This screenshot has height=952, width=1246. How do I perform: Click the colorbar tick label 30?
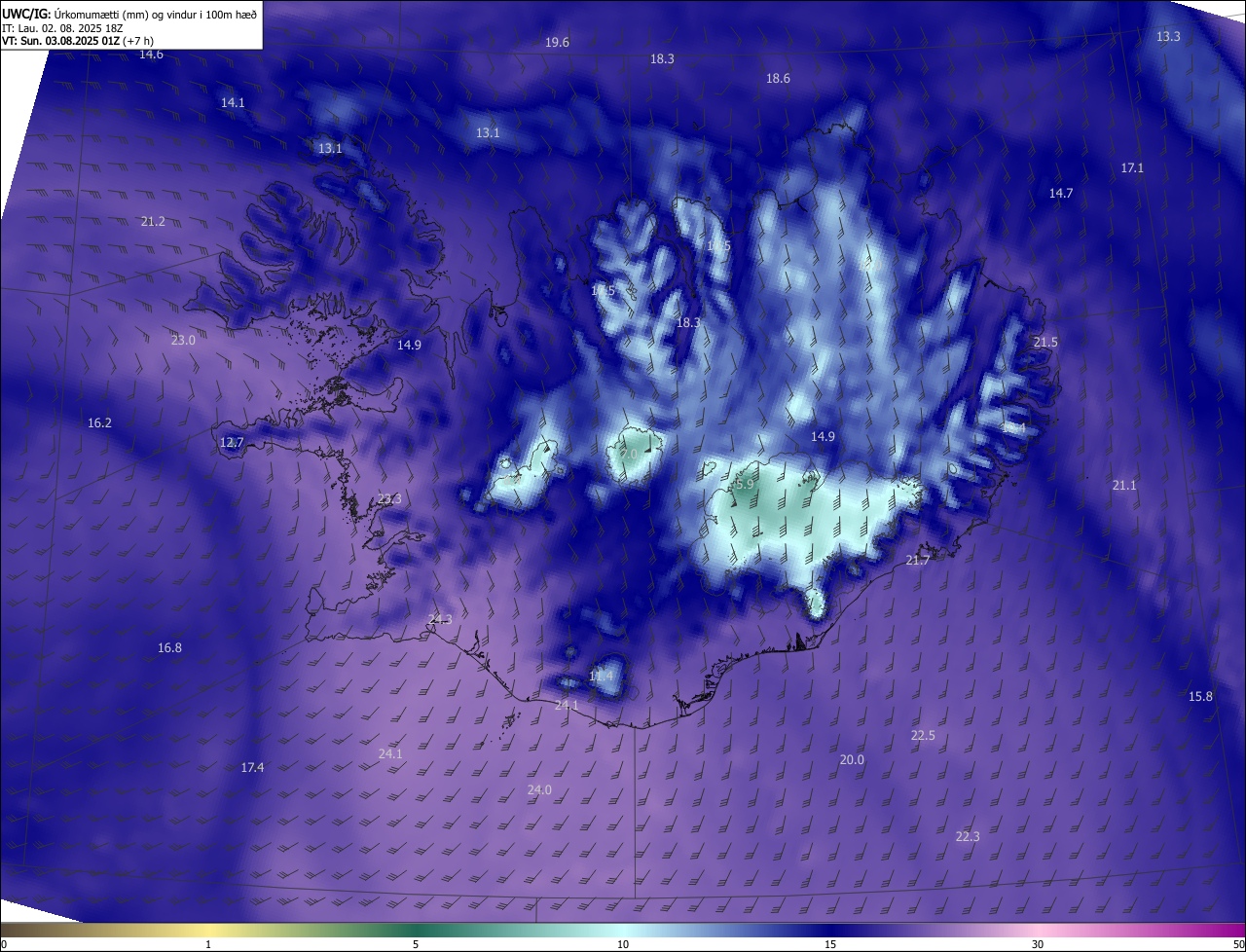pos(1038,944)
